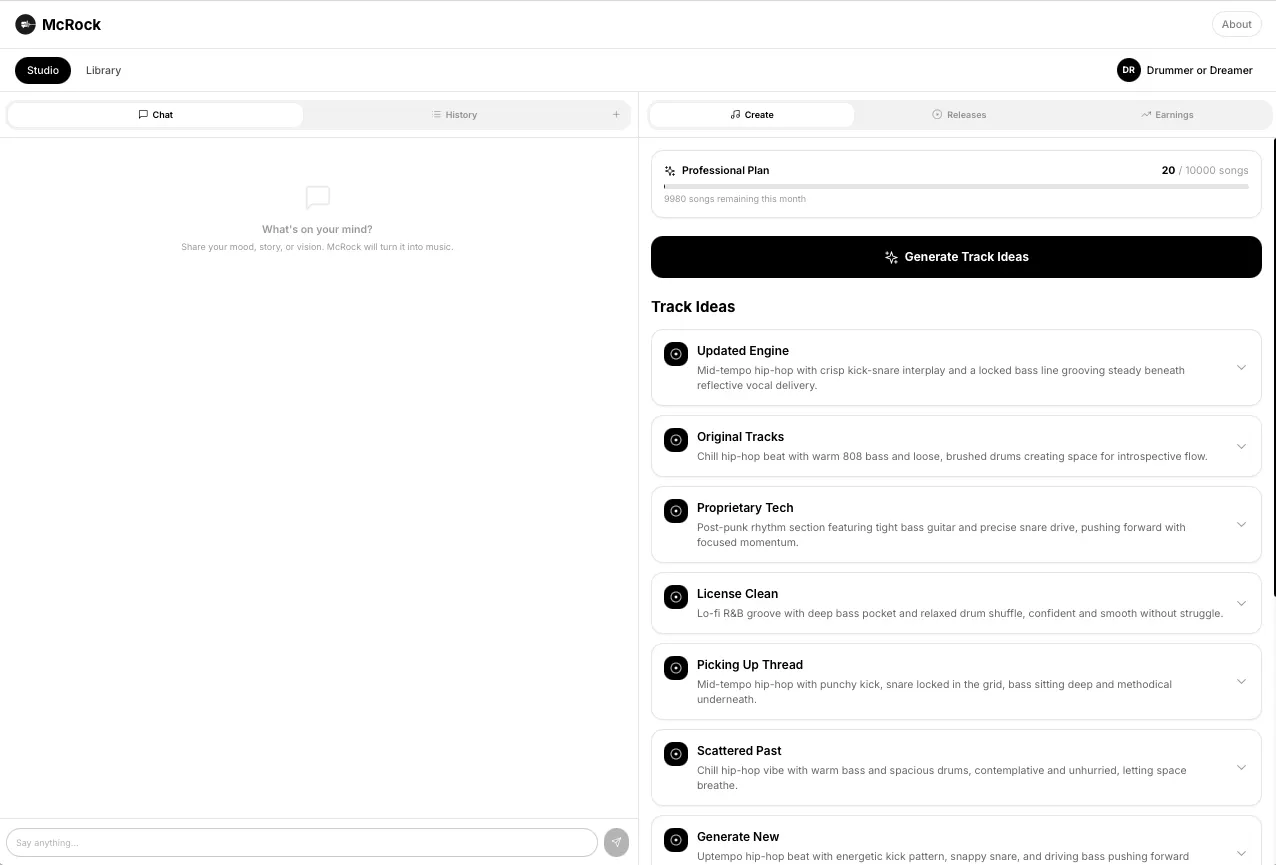Expand the Proprietary Tech chevron

tap(1241, 524)
